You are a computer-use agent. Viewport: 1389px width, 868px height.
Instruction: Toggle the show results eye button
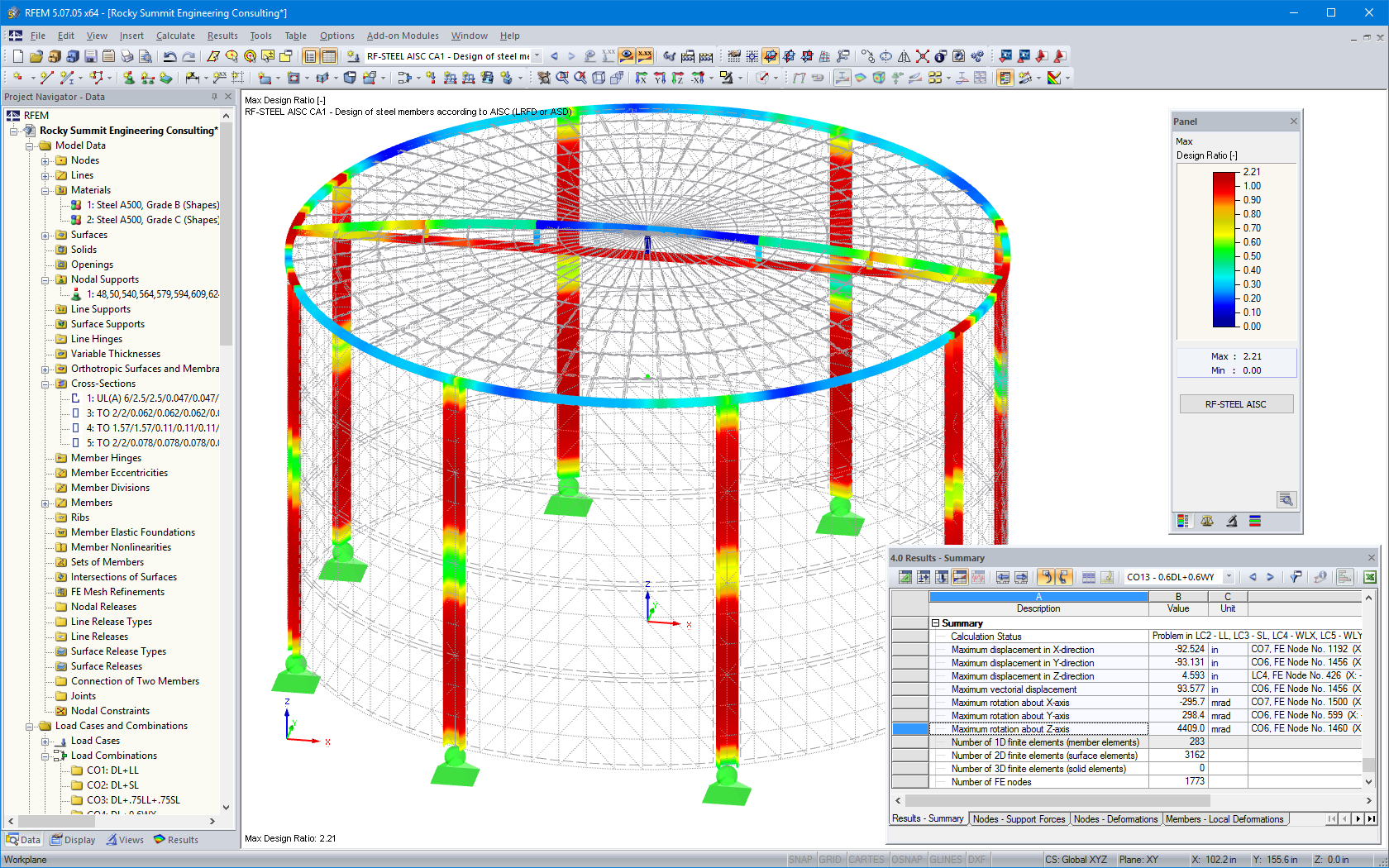coord(627,56)
